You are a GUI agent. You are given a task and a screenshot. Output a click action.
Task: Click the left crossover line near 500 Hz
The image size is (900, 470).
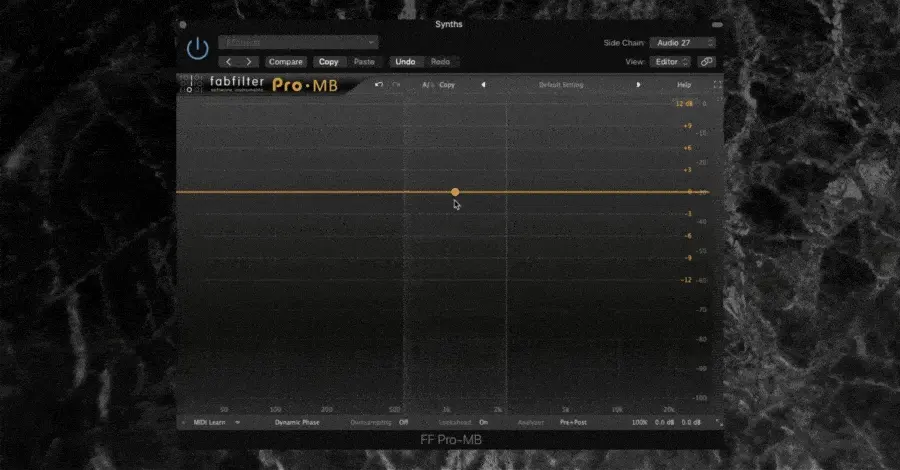click(x=404, y=253)
